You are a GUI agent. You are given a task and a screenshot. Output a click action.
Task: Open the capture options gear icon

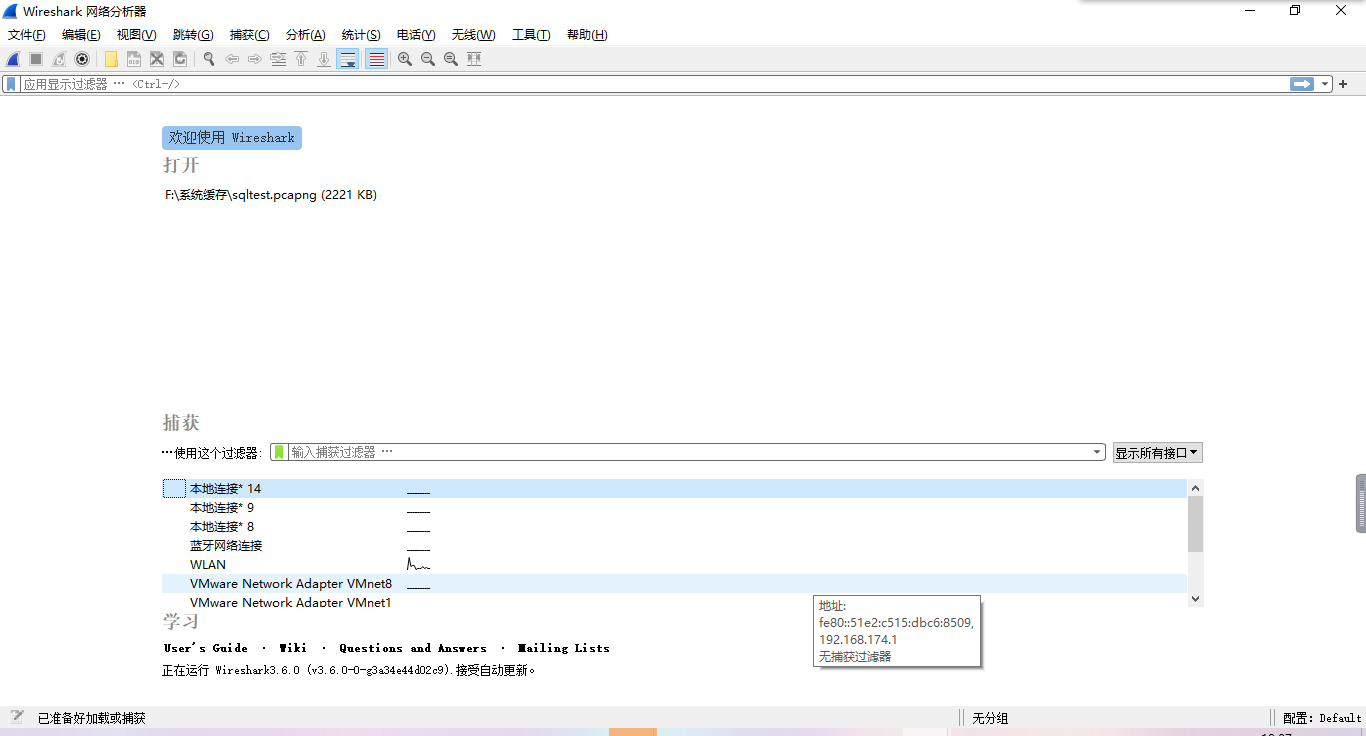[82, 59]
